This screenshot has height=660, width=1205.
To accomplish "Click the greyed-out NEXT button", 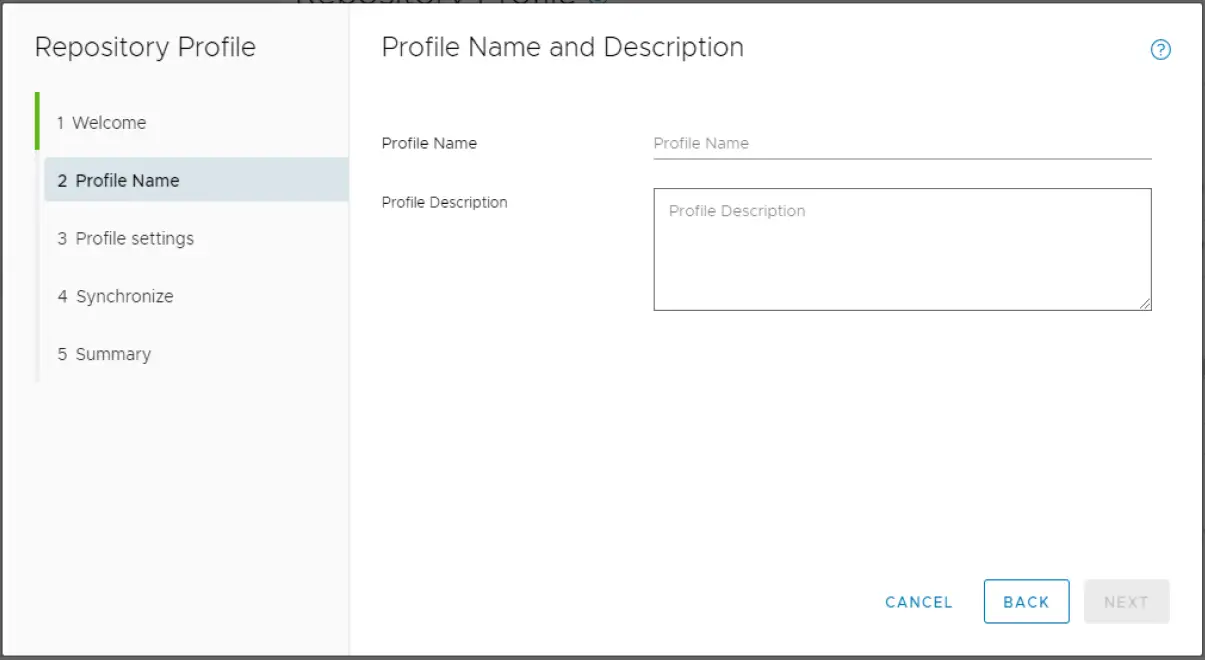I will tap(1126, 602).
